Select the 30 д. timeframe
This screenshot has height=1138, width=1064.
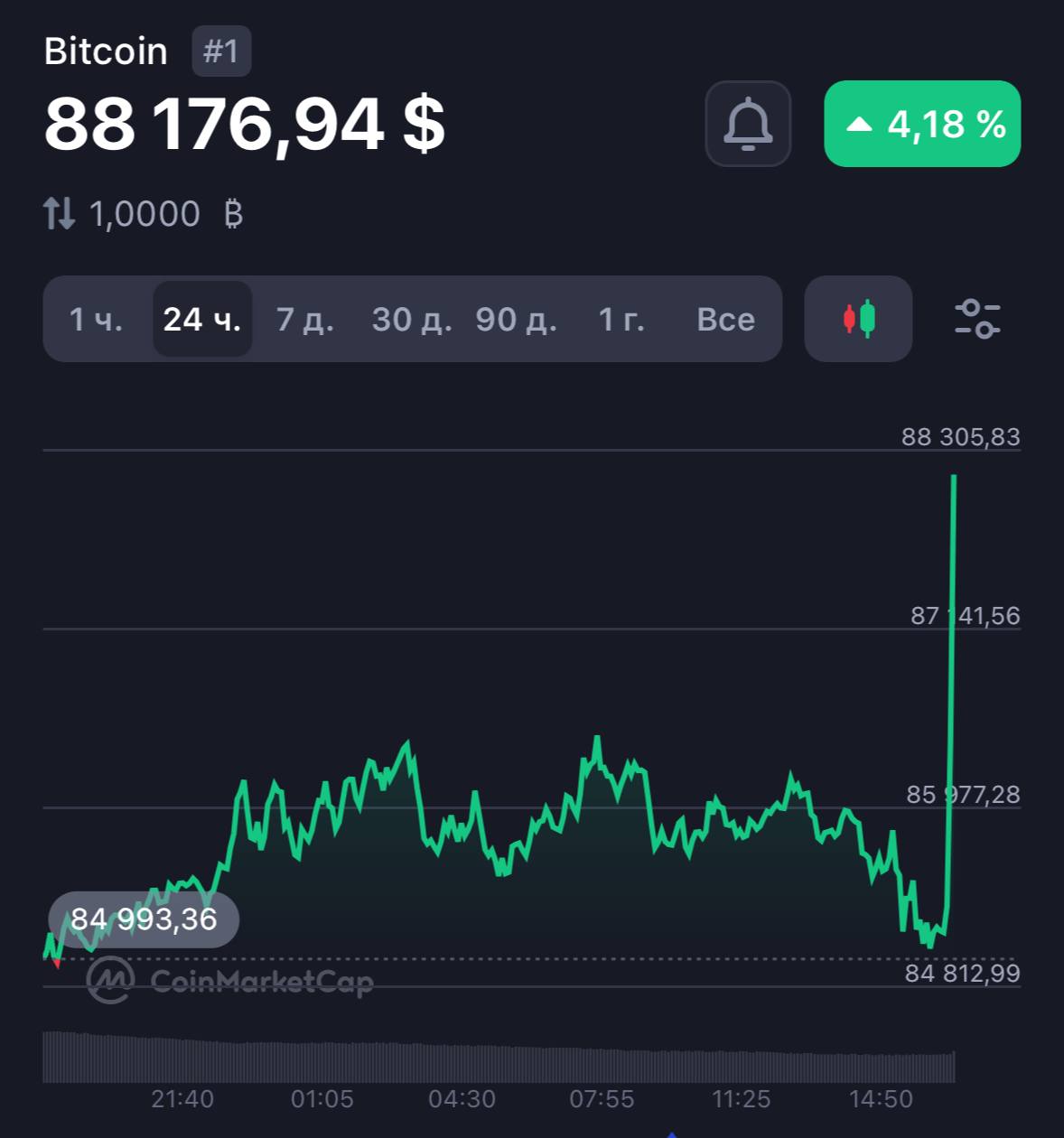(412, 319)
